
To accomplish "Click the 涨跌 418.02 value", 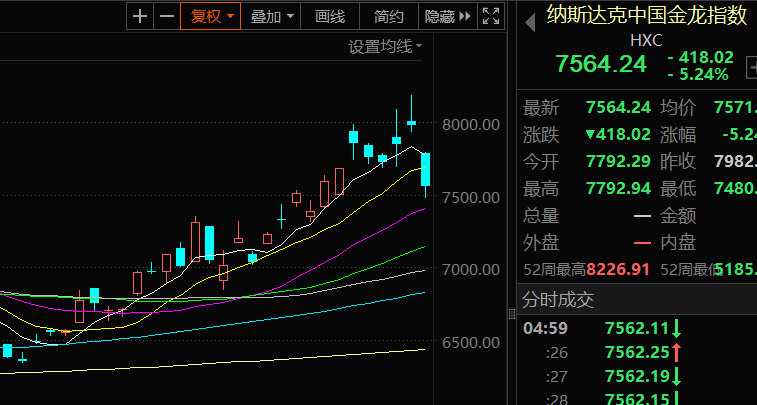I will point(618,134).
